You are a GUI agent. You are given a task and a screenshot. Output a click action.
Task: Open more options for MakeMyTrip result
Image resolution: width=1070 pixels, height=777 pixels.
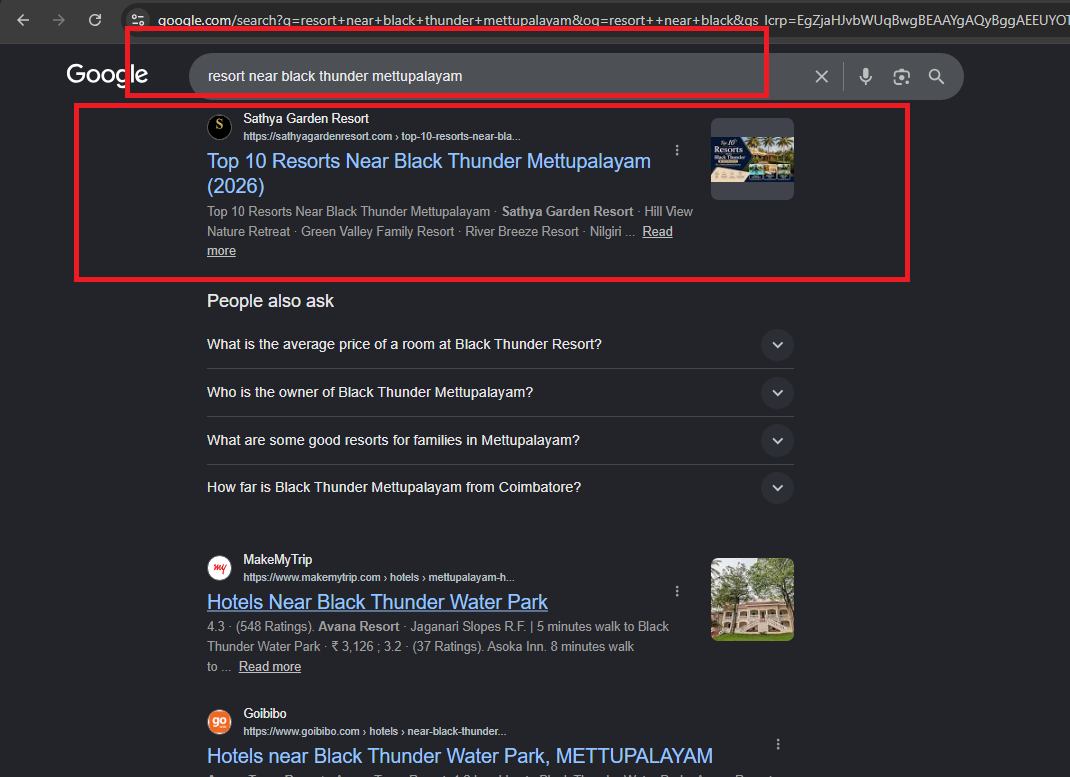pos(677,591)
